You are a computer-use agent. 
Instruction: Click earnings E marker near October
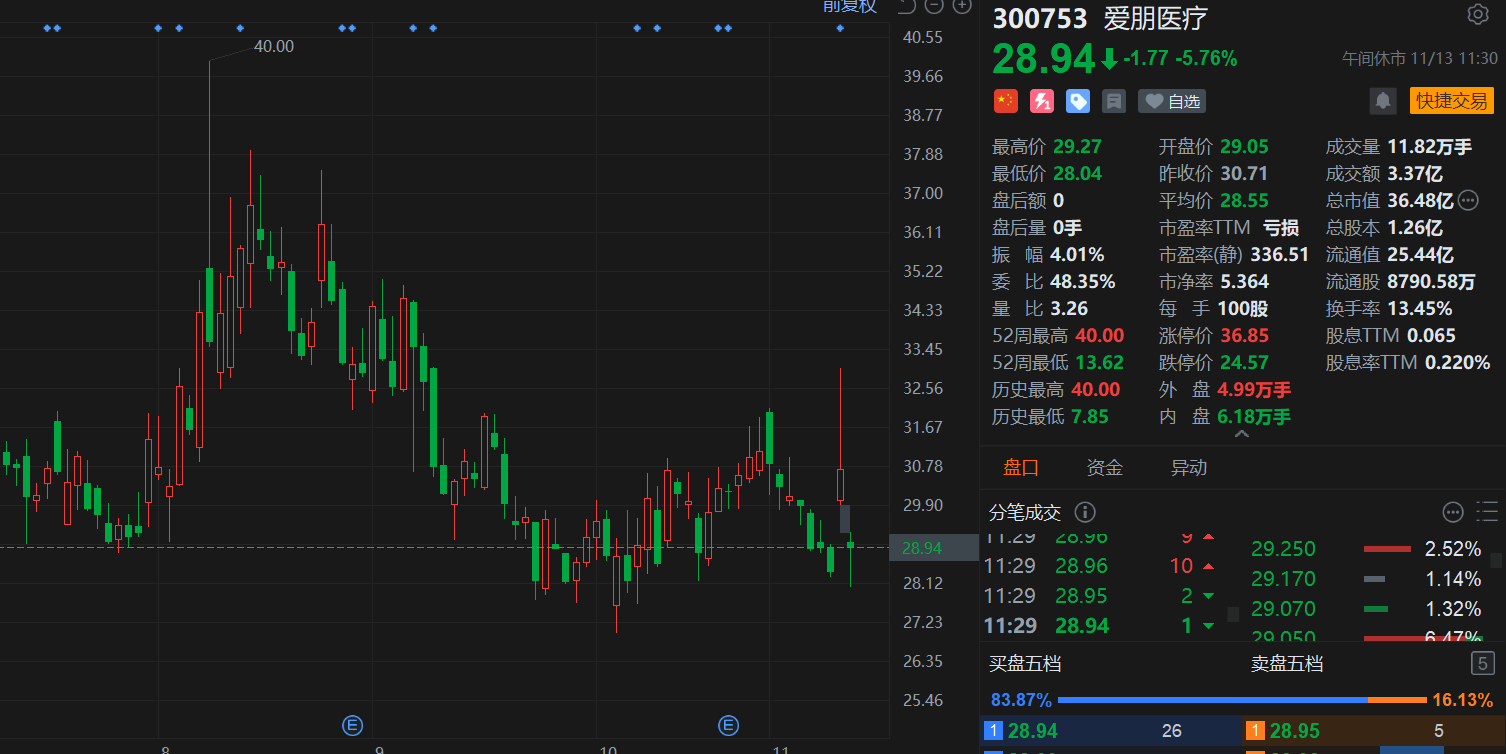(x=729, y=725)
